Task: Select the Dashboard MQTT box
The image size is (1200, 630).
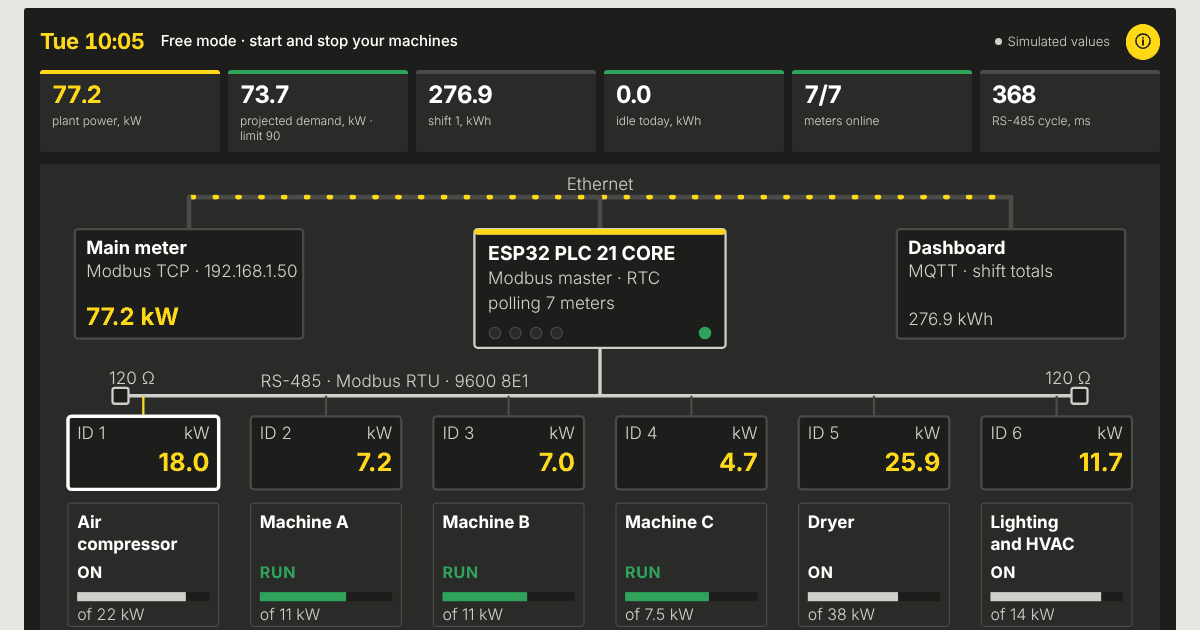Action: click(x=1011, y=284)
